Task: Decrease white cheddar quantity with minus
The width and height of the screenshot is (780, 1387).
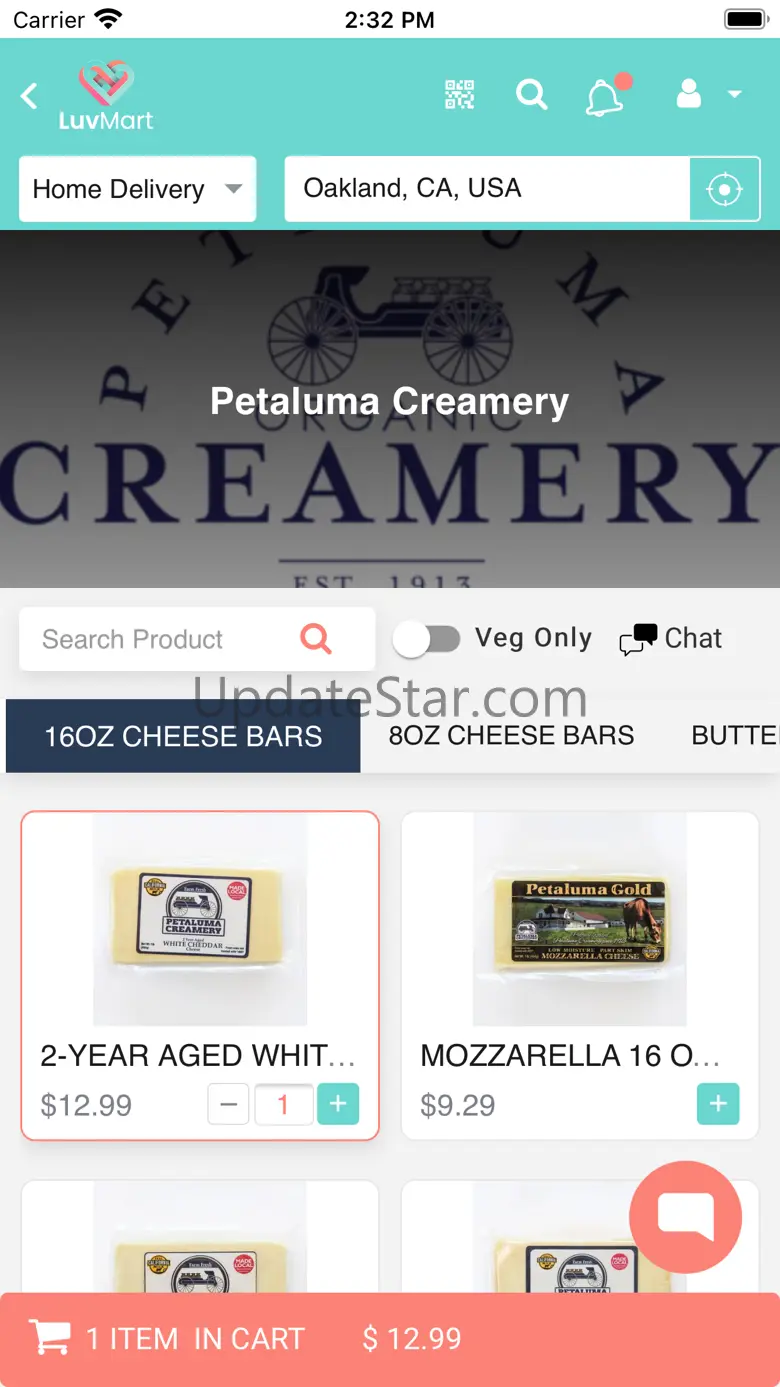Action: coord(228,1104)
